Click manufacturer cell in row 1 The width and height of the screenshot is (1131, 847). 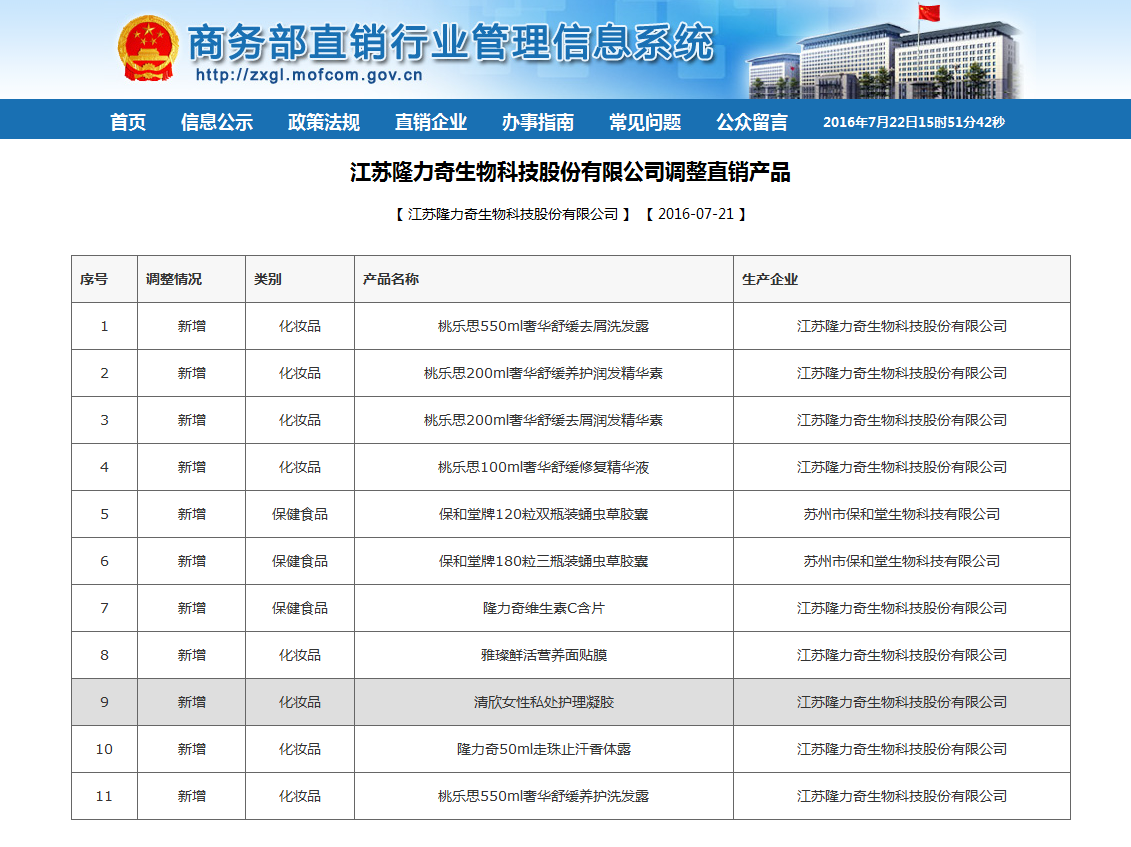pos(902,326)
